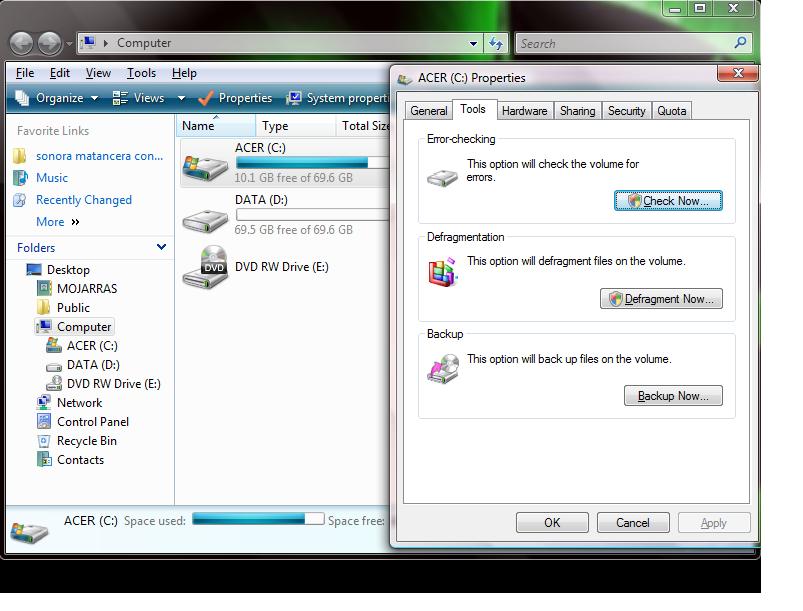
Task: Click the Forward navigation arrow
Action: (x=50, y=43)
